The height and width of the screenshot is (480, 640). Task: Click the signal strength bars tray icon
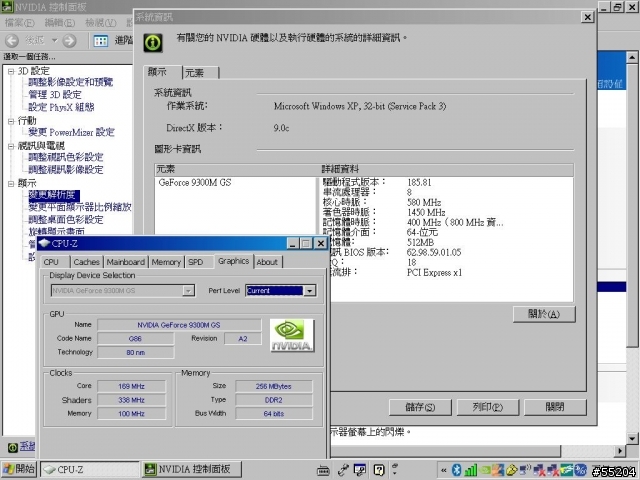pyautogui.click(x=471, y=470)
